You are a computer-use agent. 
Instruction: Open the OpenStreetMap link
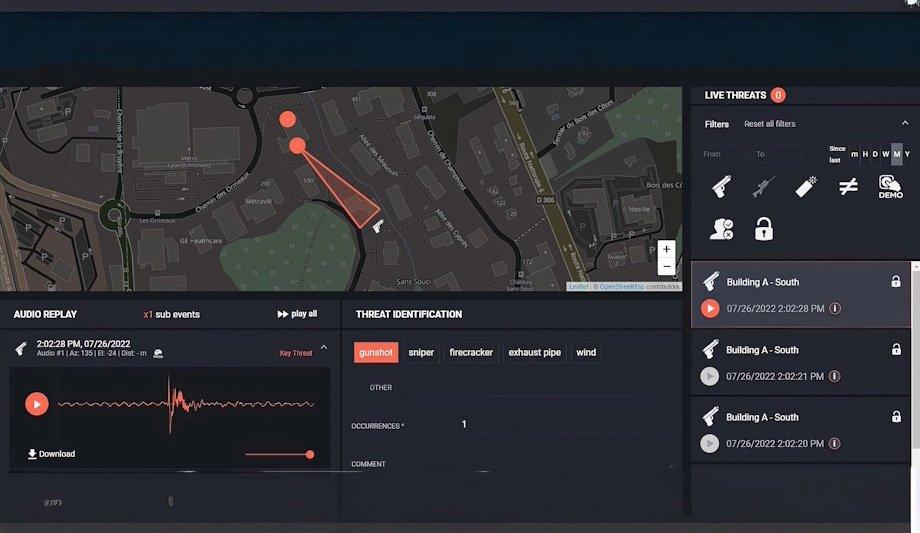point(621,286)
